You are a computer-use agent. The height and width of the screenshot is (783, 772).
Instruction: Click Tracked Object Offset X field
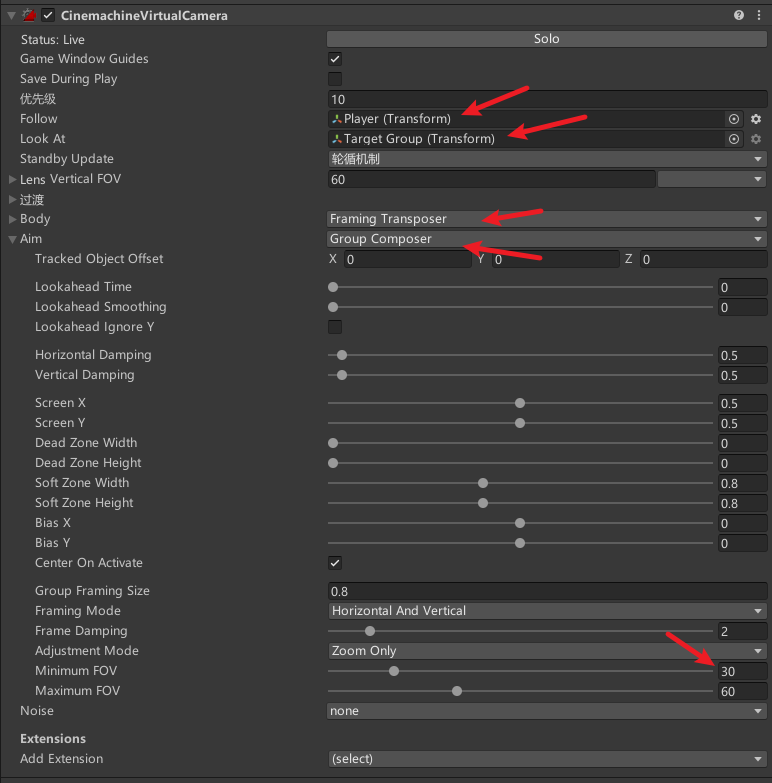coord(407,259)
